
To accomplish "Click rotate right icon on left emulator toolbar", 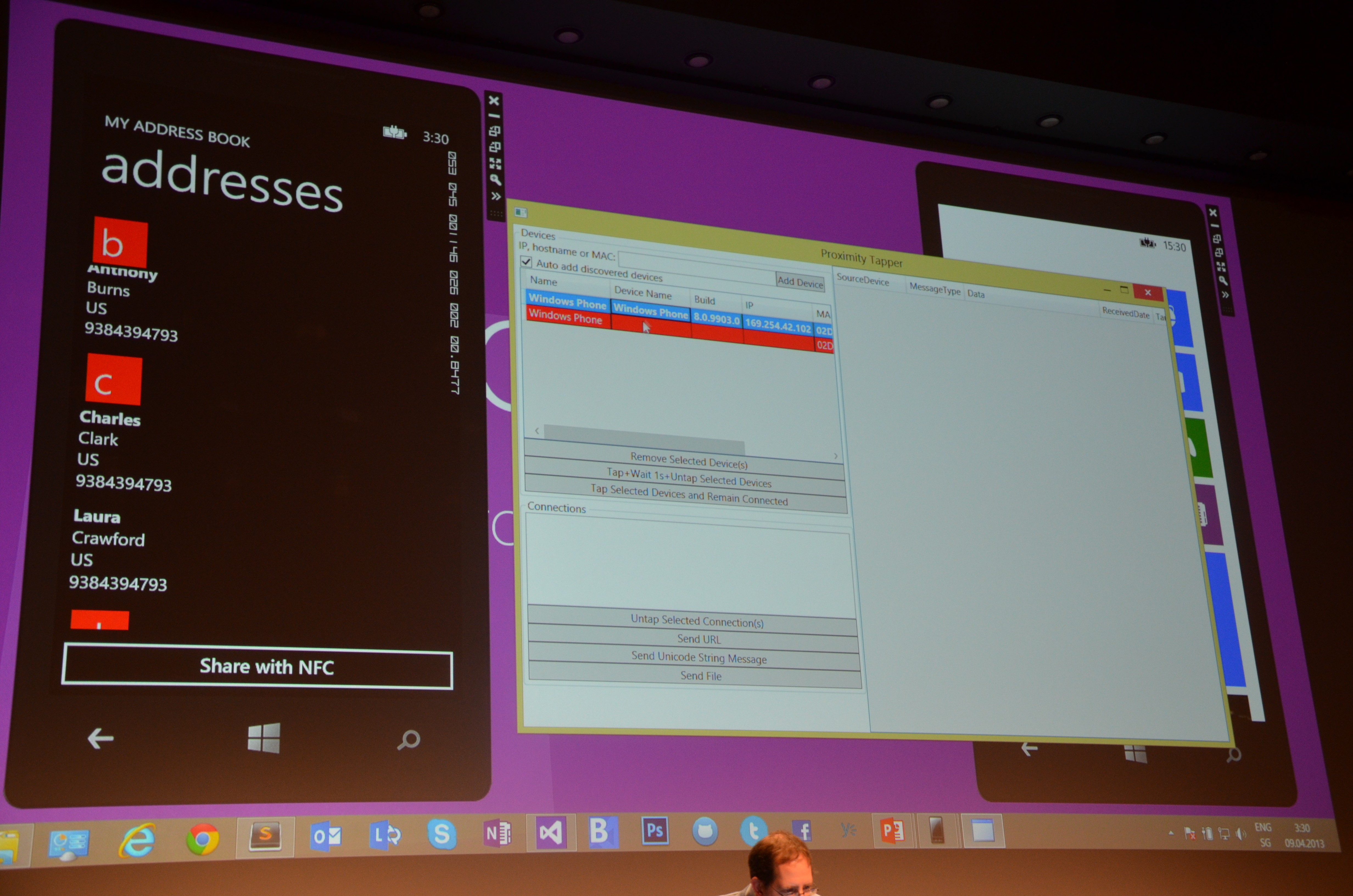I will (494, 147).
